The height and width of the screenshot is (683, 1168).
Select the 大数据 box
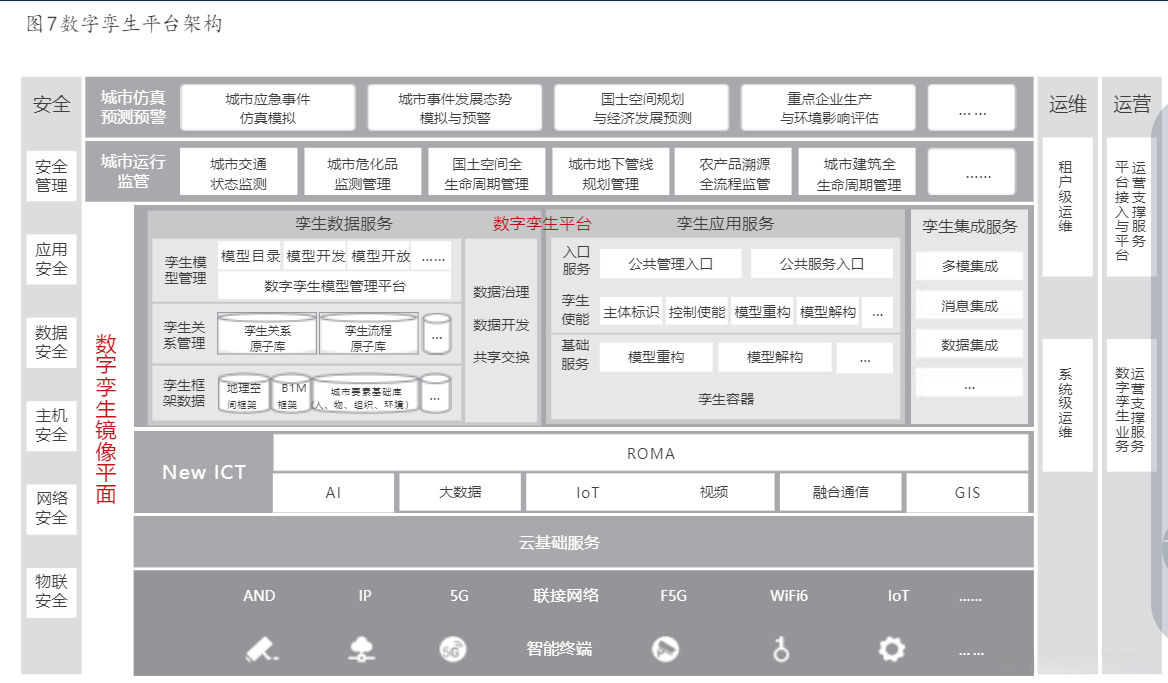click(460, 492)
